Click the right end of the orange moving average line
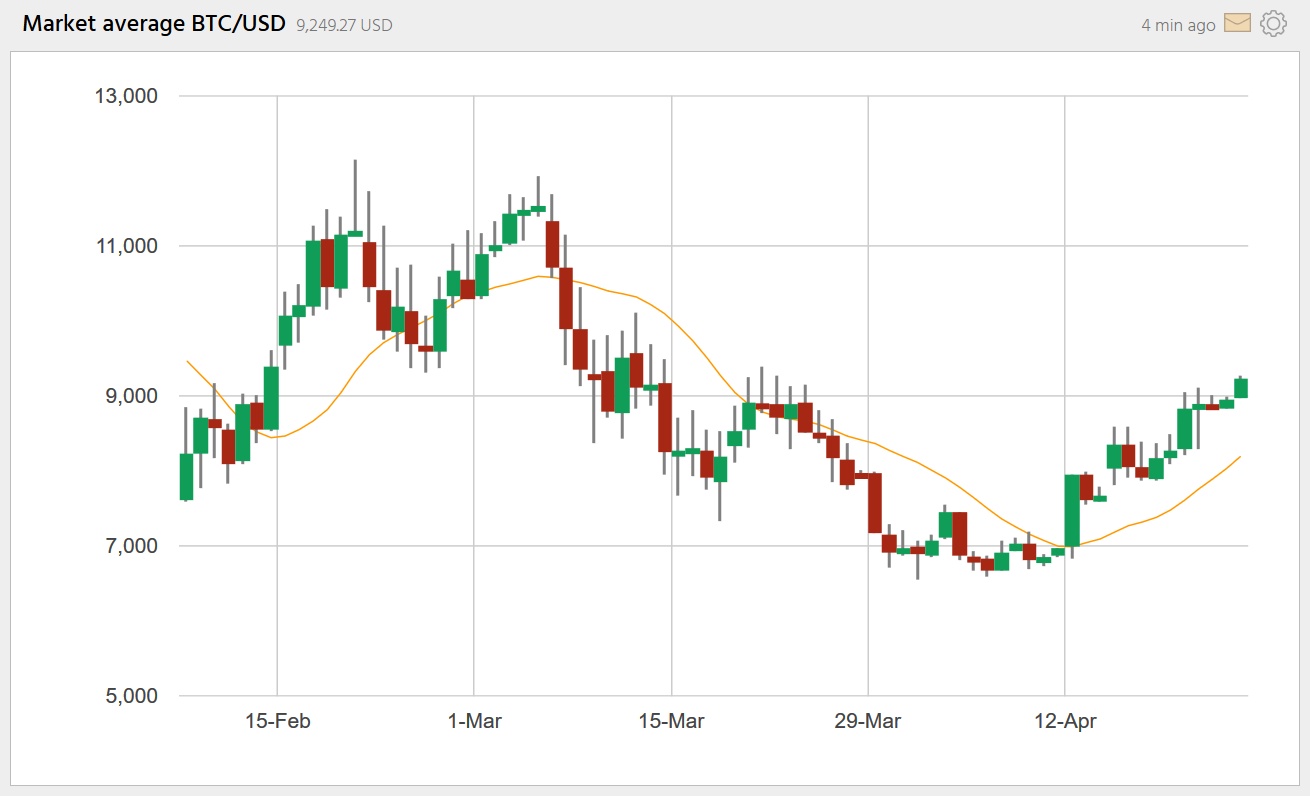1310x796 pixels. [x=1240, y=457]
